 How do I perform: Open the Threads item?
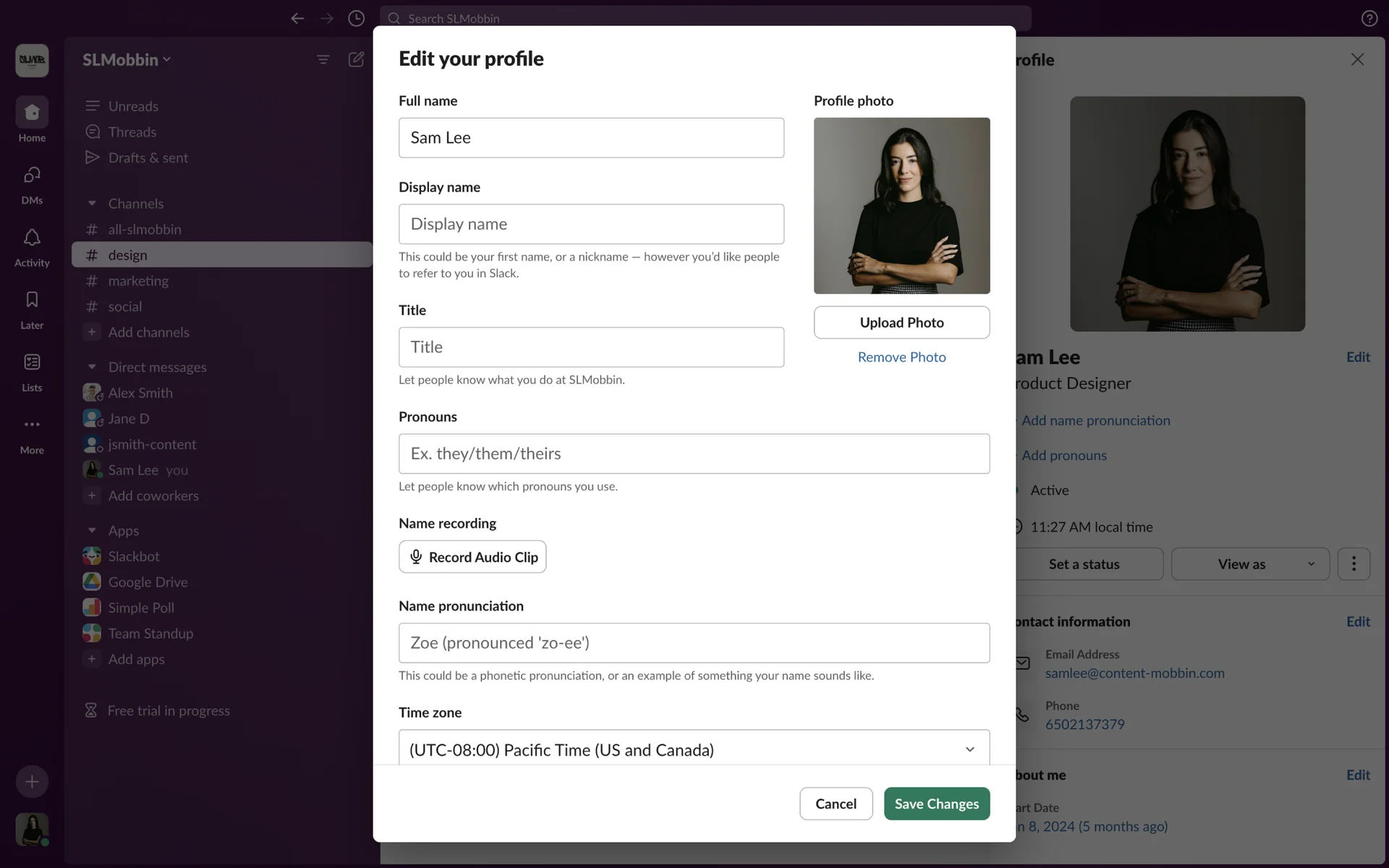pyautogui.click(x=132, y=132)
